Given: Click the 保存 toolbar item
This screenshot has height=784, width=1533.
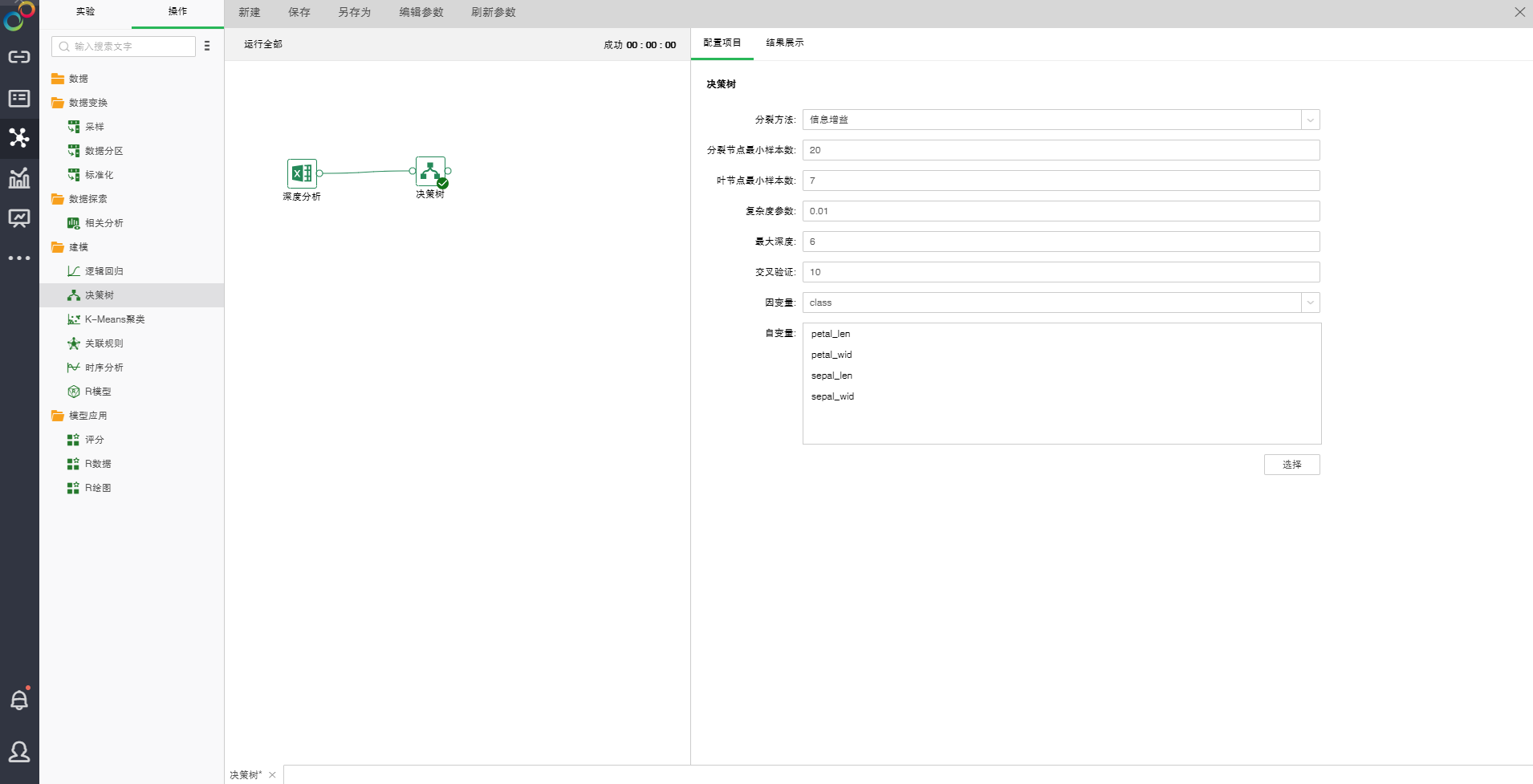Looking at the screenshot, I should point(299,13).
